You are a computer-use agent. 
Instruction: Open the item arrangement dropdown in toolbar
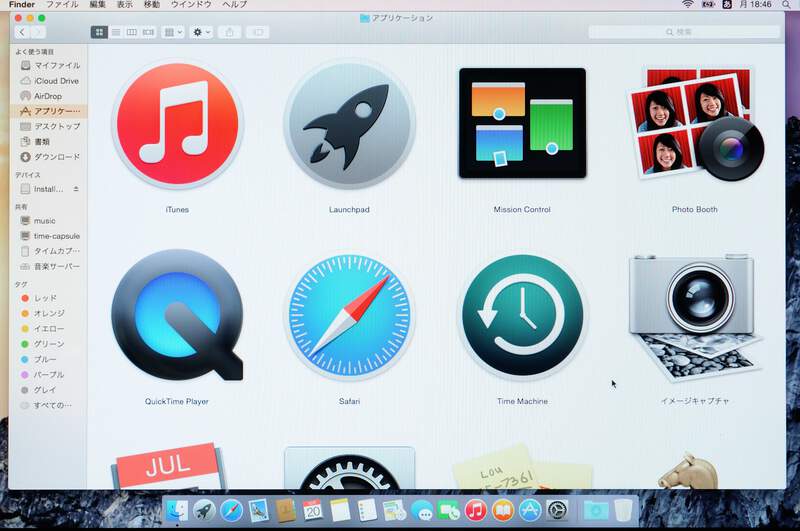173,32
